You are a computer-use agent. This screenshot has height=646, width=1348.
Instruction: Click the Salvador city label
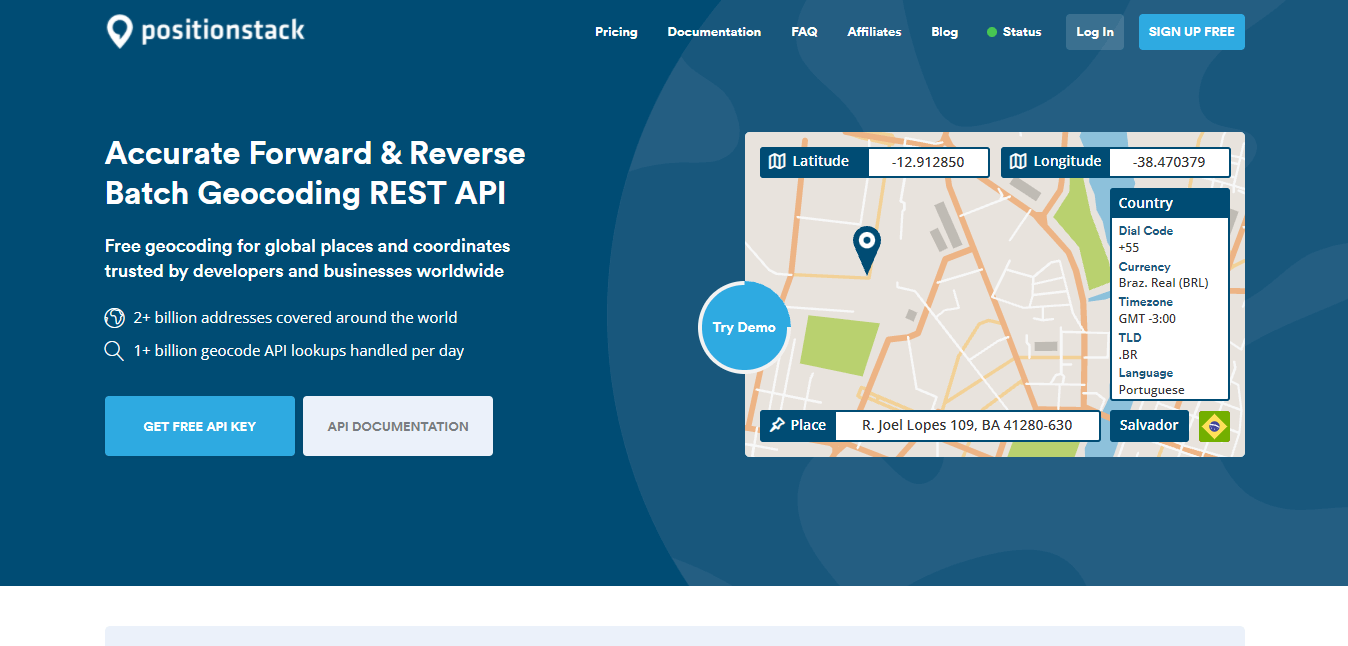1149,426
